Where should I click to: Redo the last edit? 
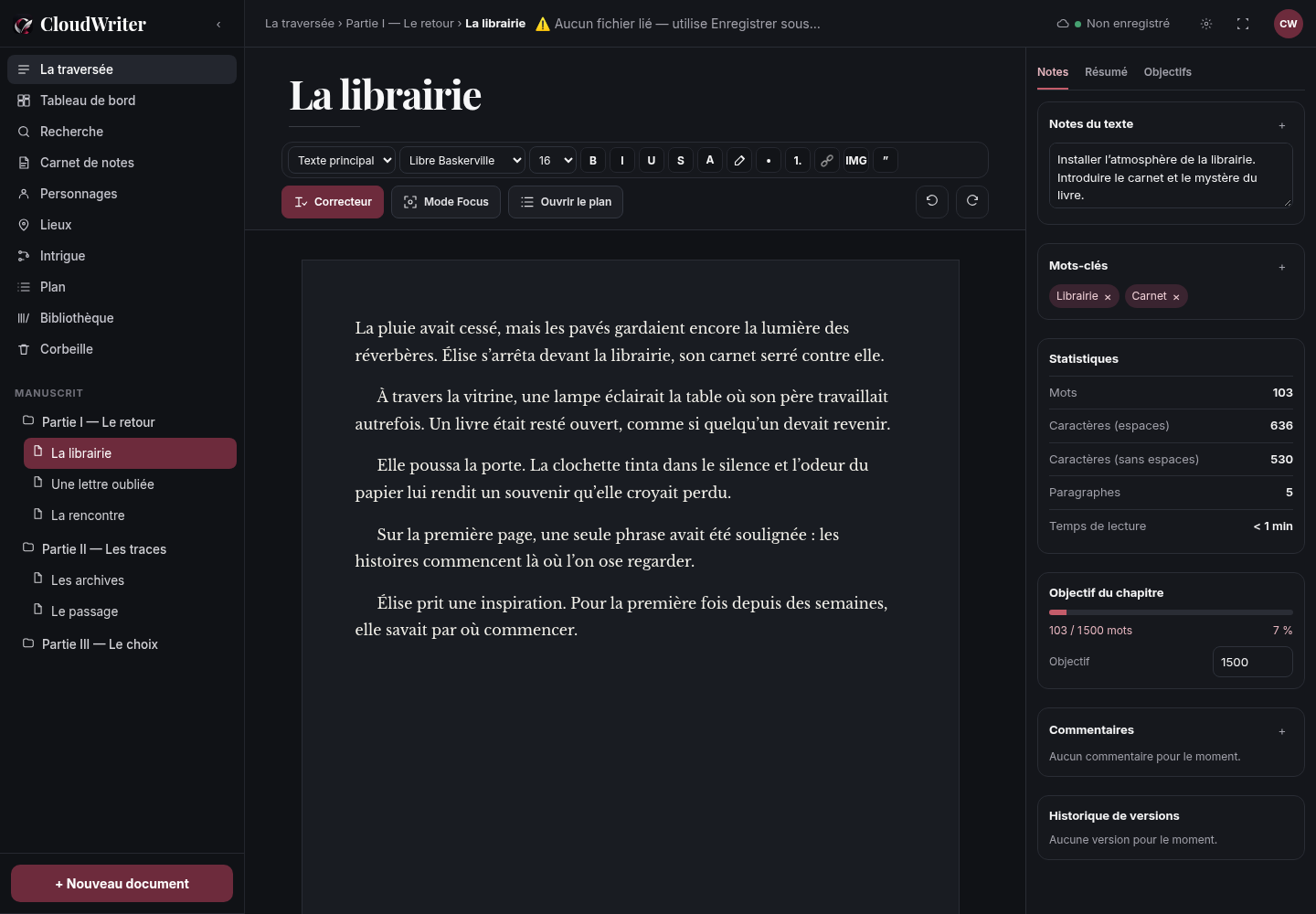pos(972,202)
